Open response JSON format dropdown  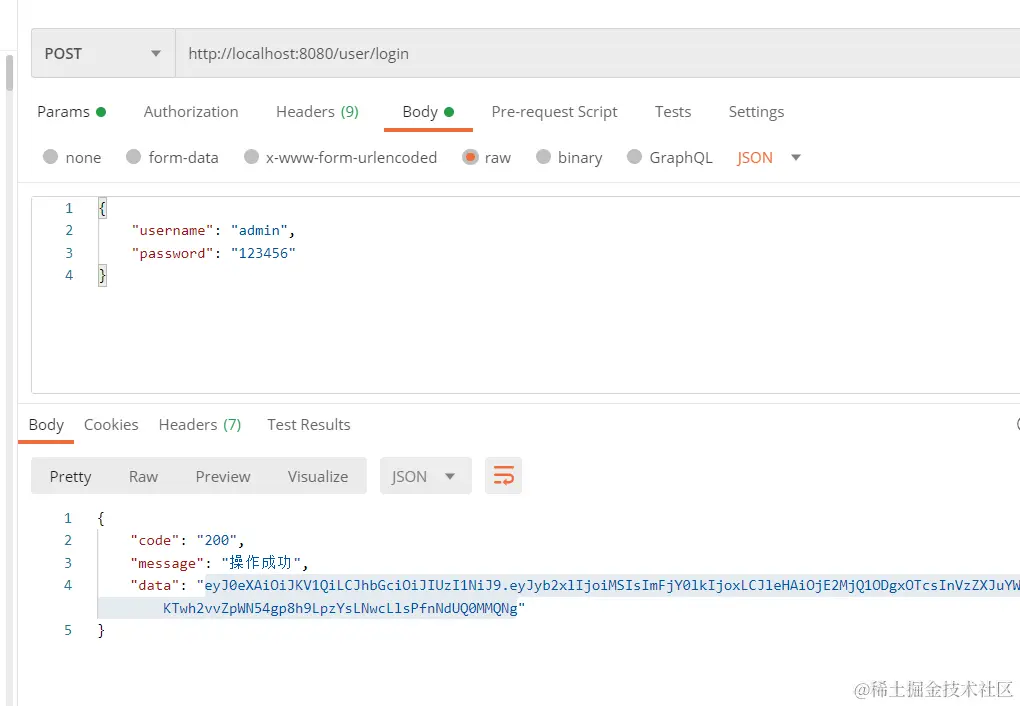[425, 476]
